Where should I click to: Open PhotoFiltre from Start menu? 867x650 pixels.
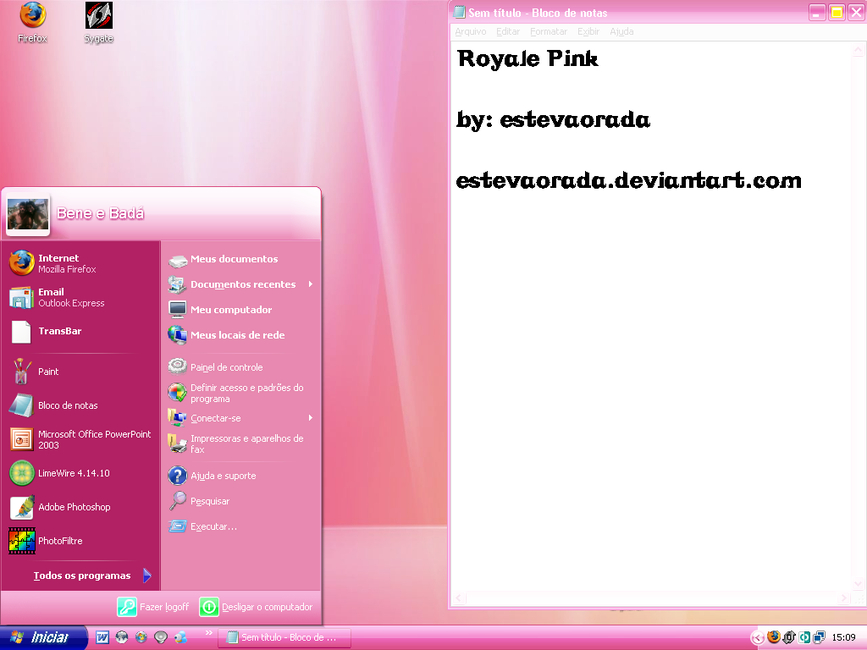coord(81,541)
